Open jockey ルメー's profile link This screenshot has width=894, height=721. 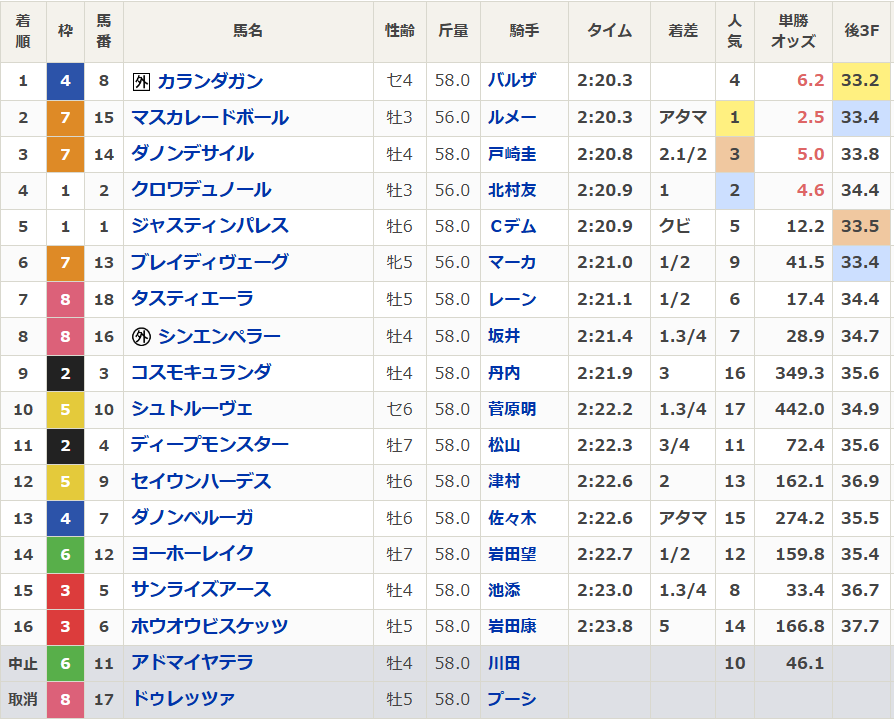[512, 118]
